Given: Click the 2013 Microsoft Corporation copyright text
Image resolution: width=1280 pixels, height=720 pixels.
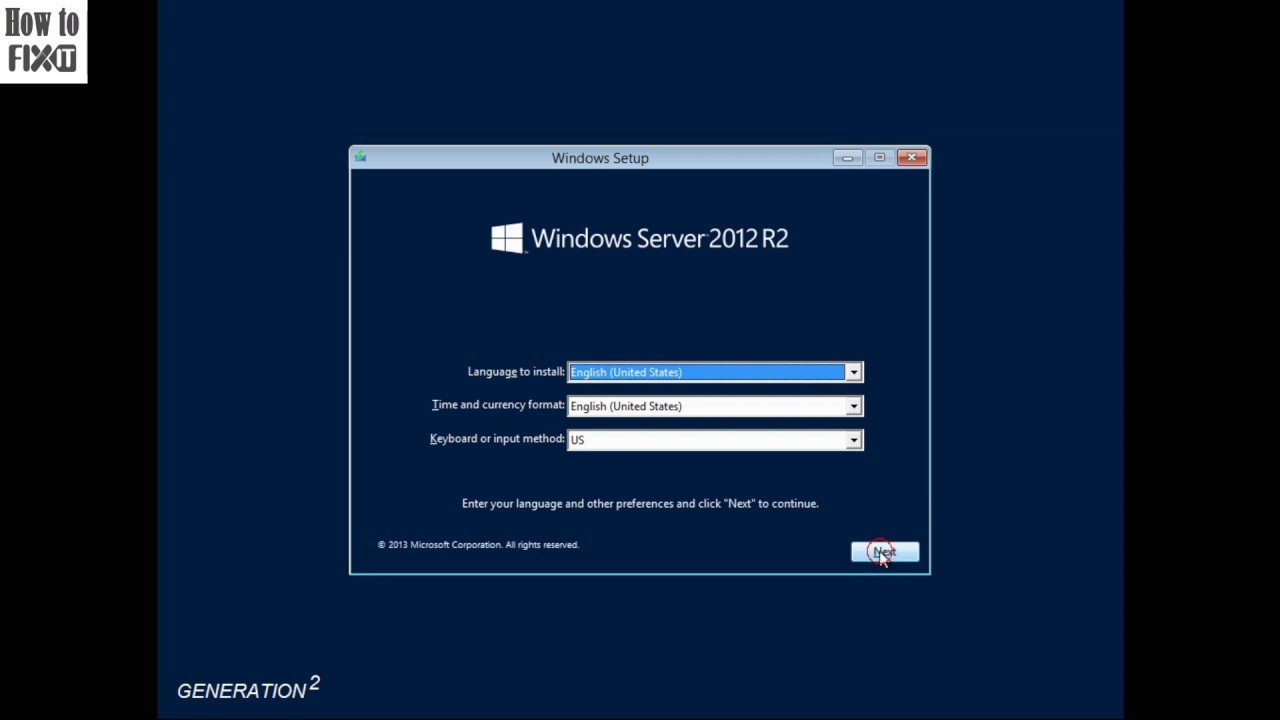Looking at the screenshot, I should coord(478,545).
